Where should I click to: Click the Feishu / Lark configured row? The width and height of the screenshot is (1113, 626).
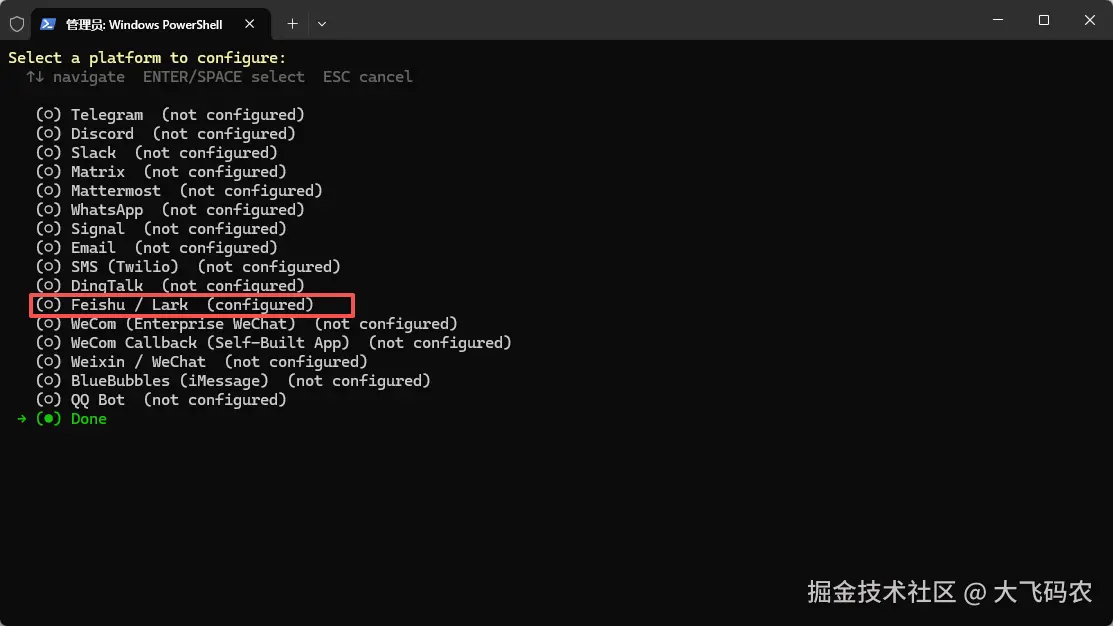(x=175, y=305)
